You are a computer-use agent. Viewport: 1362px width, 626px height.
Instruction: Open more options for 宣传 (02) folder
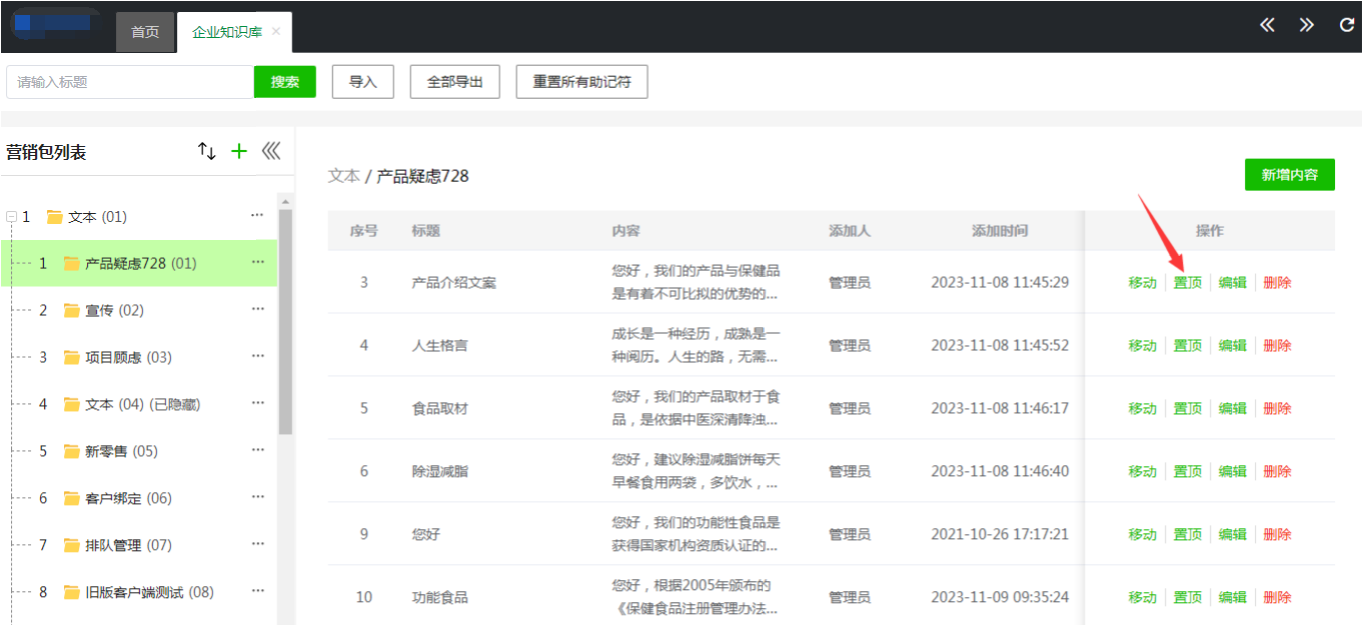coord(258,310)
